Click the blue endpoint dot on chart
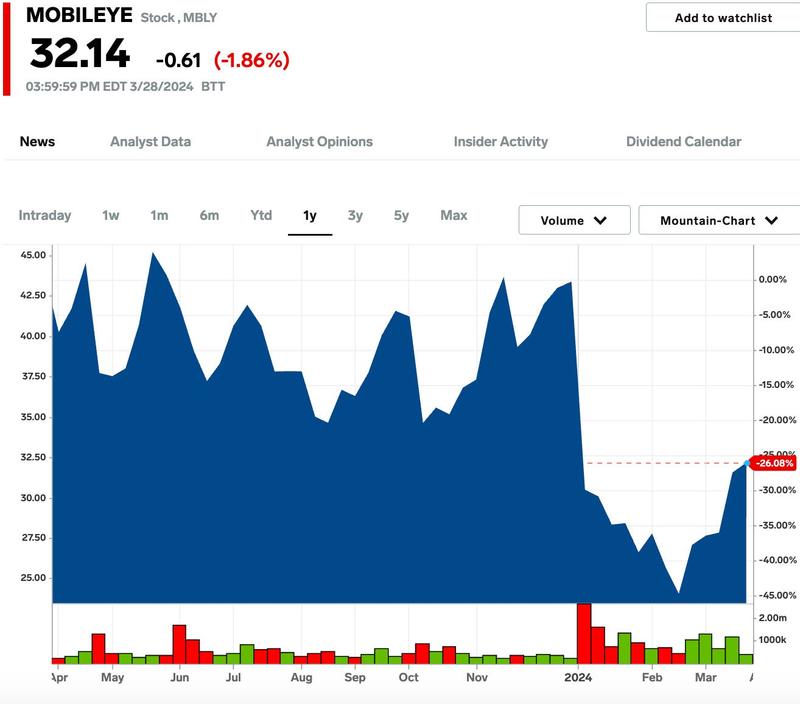The height and width of the screenshot is (704, 800). (747, 463)
